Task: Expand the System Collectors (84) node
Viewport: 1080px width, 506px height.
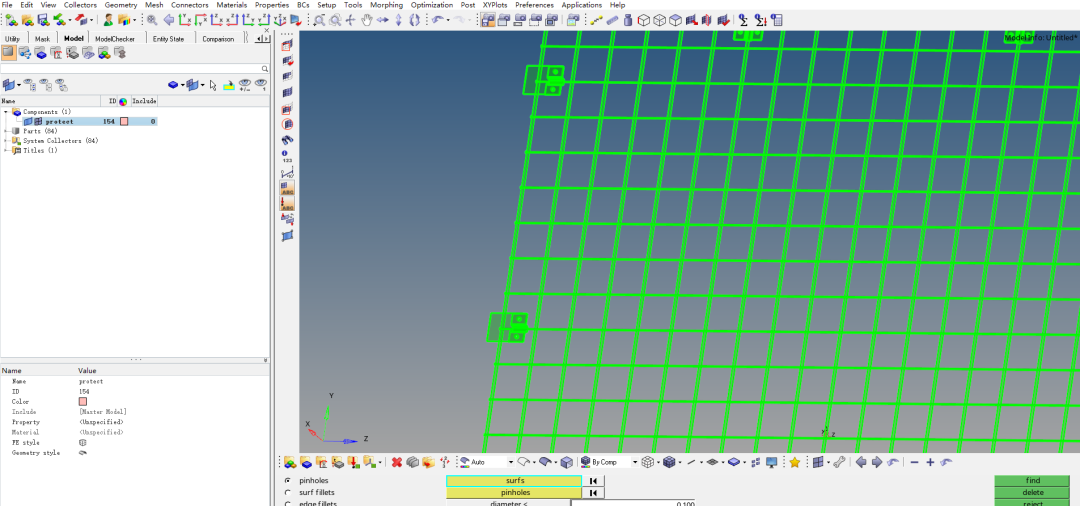Action: pos(6,141)
